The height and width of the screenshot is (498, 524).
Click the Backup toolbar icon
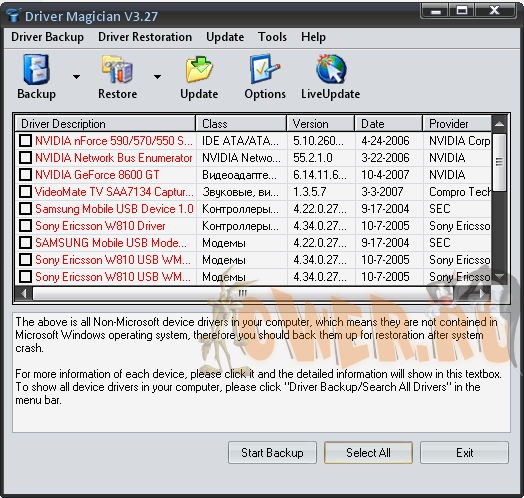[x=36, y=70]
